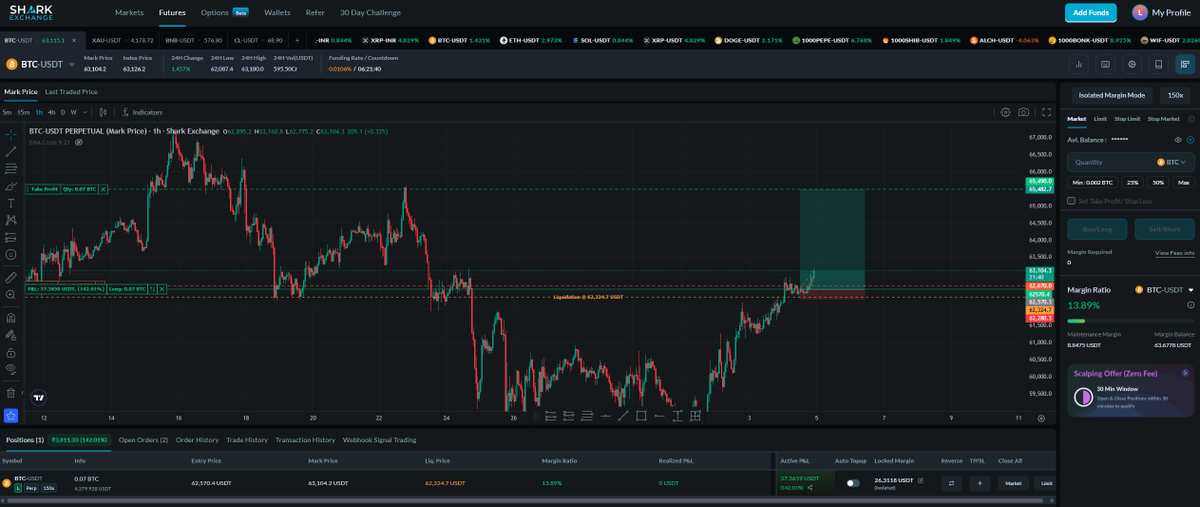Open the Options Beta page

point(225,13)
